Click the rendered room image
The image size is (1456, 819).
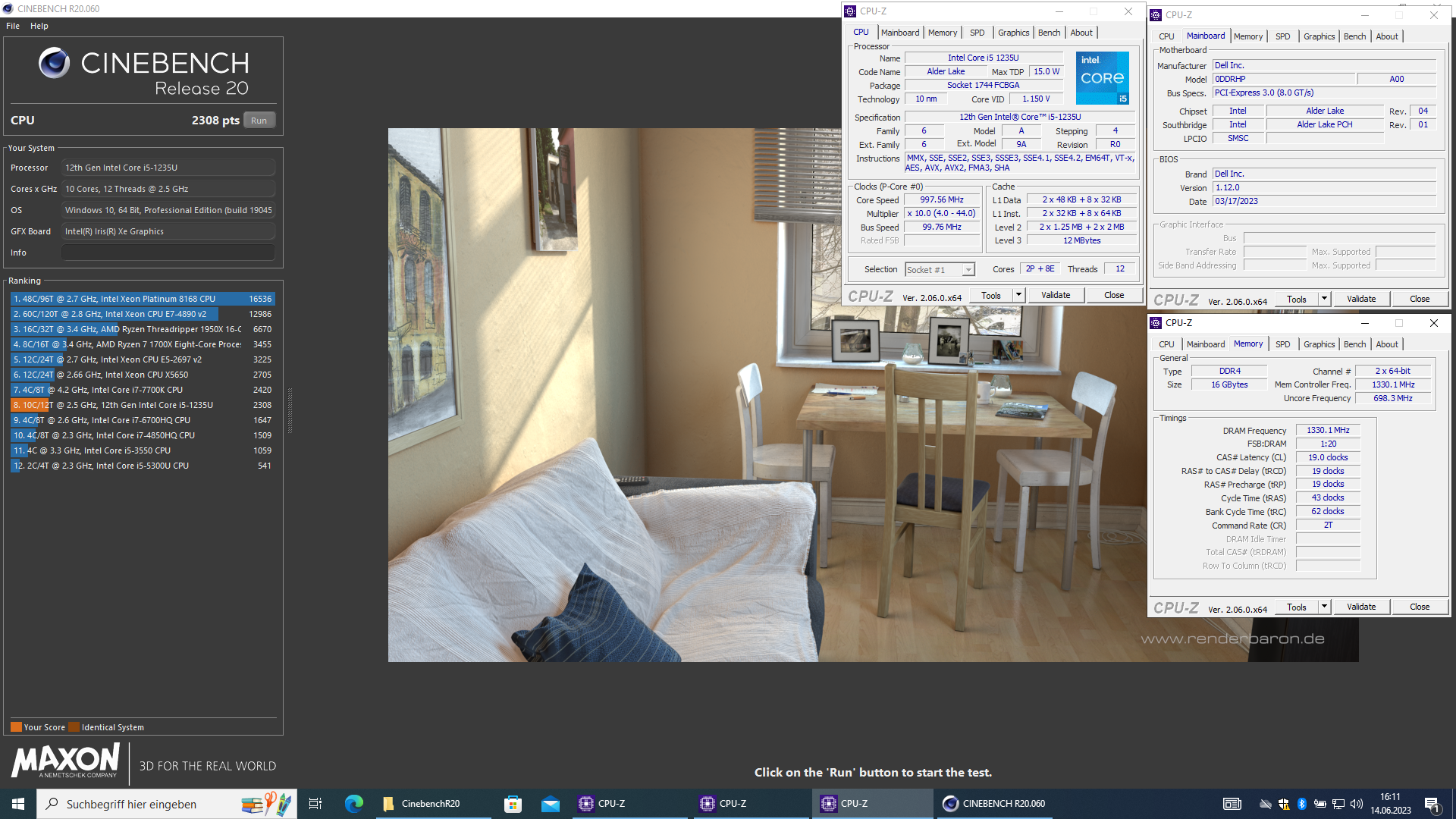point(873,394)
